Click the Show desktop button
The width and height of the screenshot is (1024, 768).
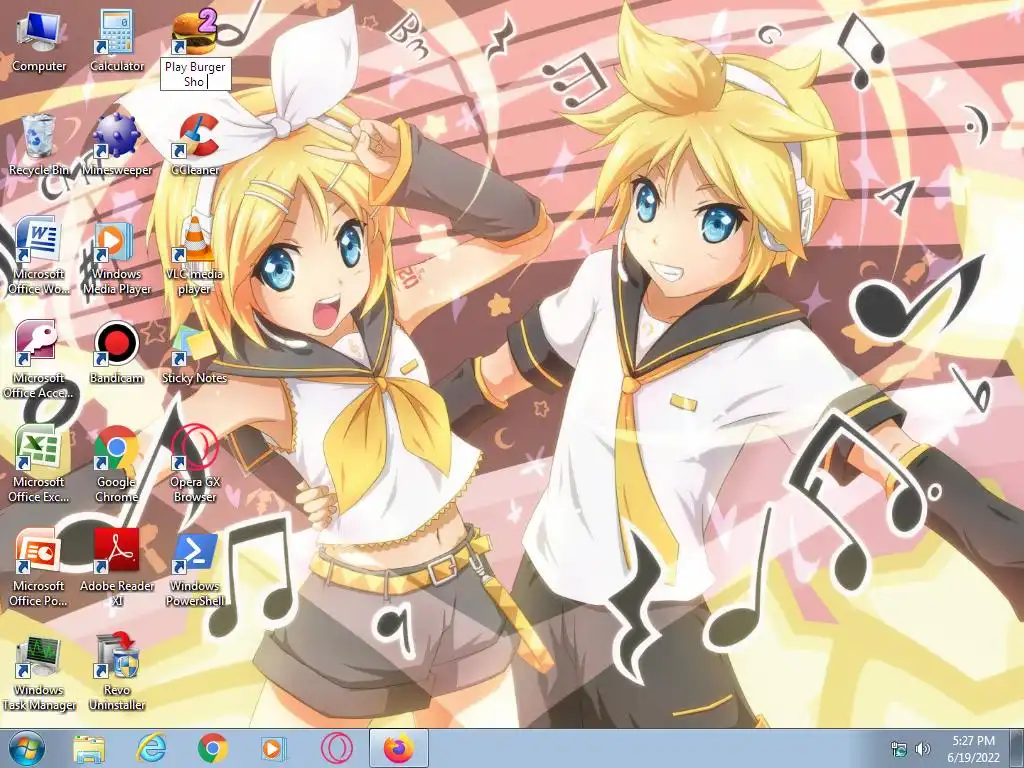(1018, 748)
